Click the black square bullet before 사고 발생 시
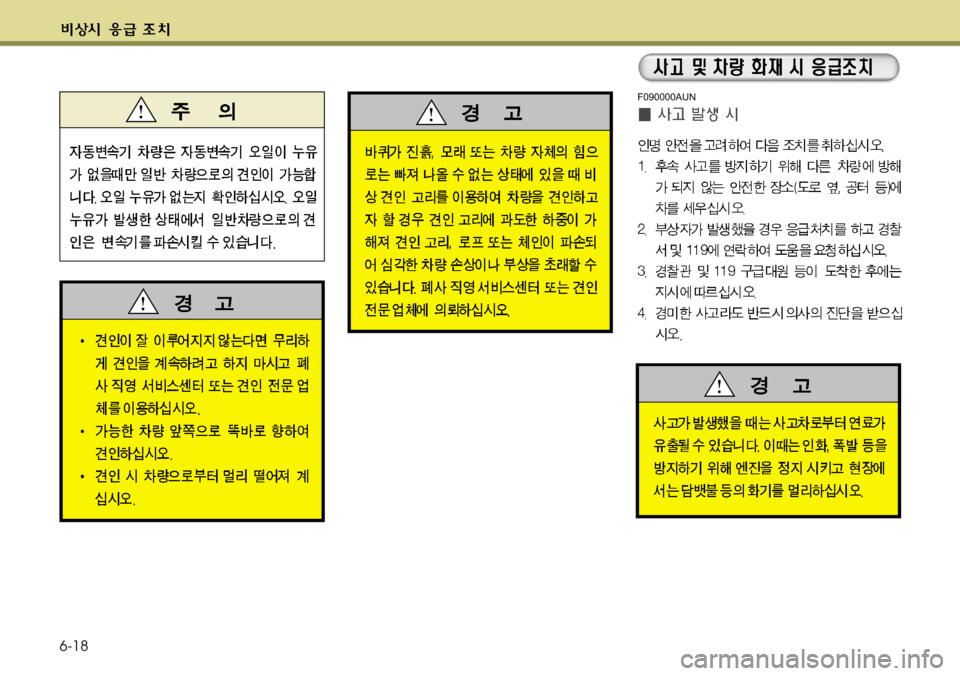960x676 pixels. pyautogui.click(x=644, y=115)
